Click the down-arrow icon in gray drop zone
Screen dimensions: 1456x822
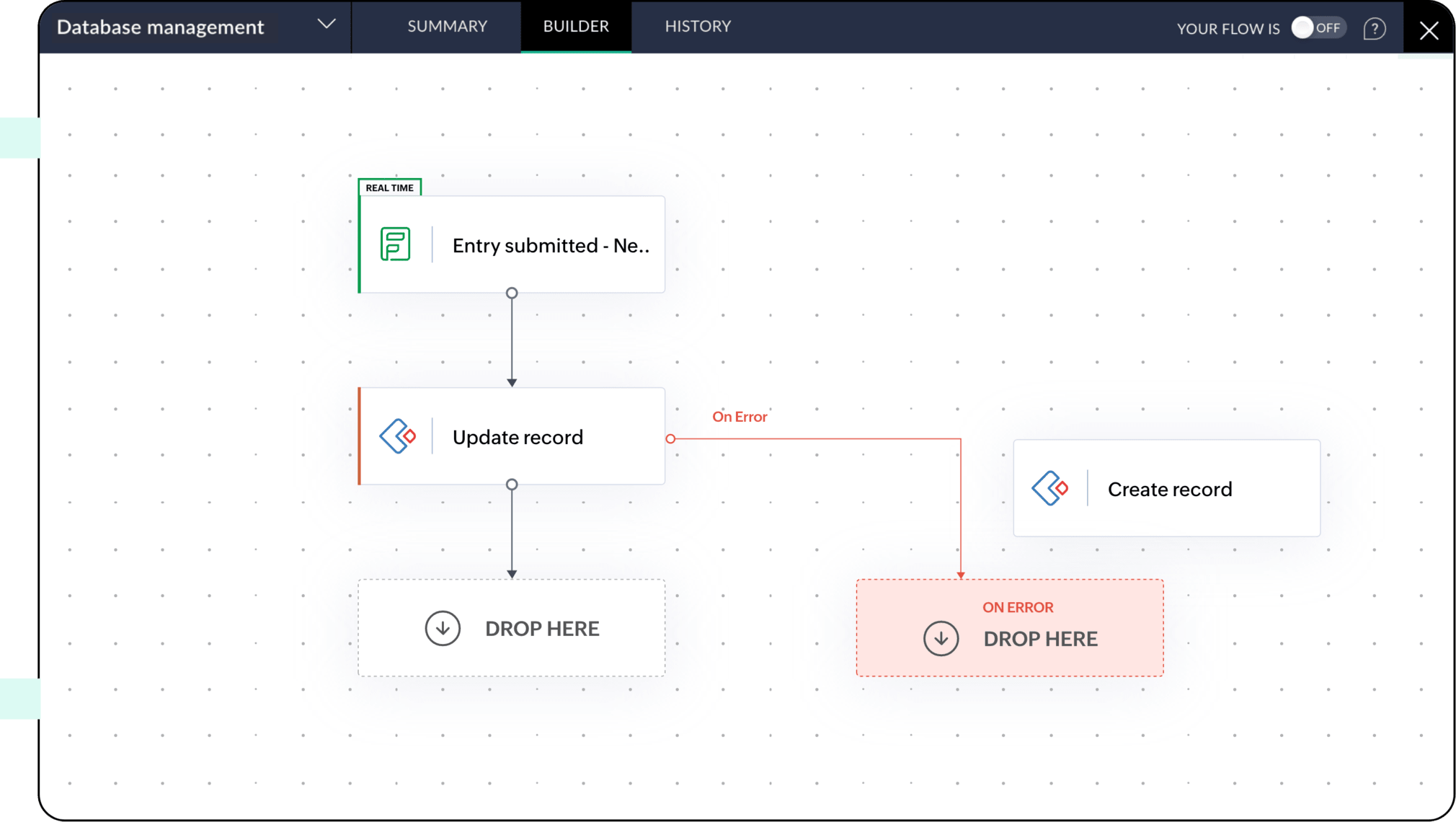coord(443,628)
